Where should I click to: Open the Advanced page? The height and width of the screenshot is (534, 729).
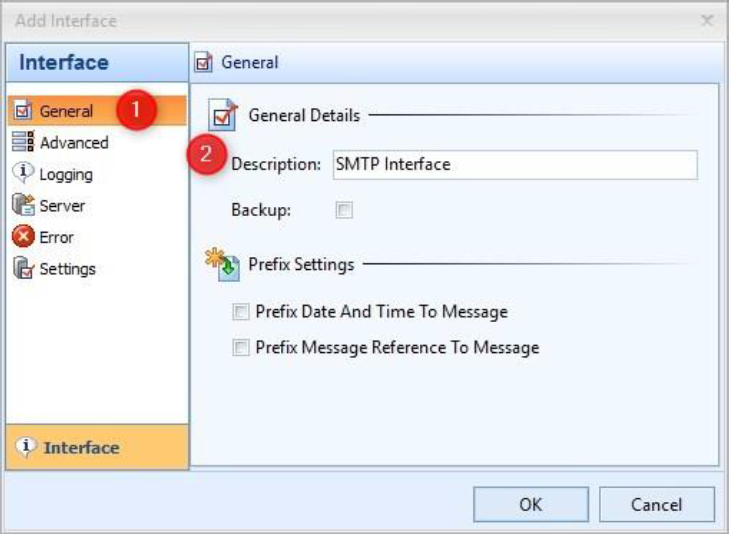74,143
